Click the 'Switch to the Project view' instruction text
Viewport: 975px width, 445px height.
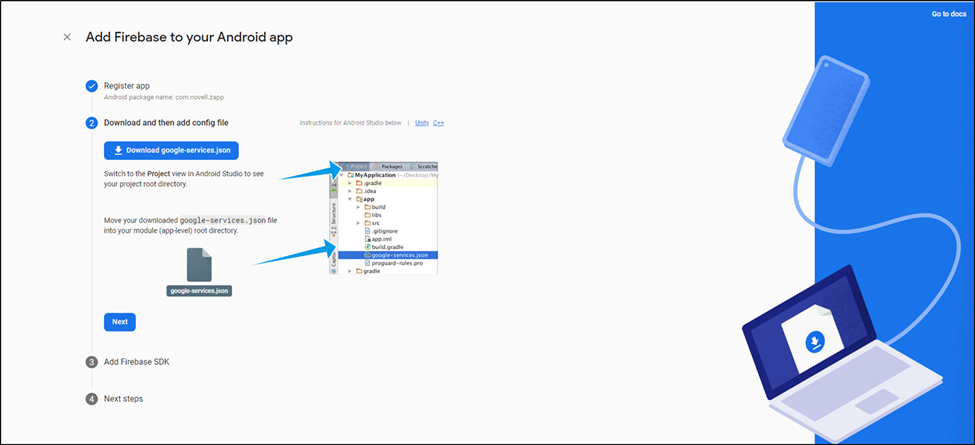(x=184, y=179)
